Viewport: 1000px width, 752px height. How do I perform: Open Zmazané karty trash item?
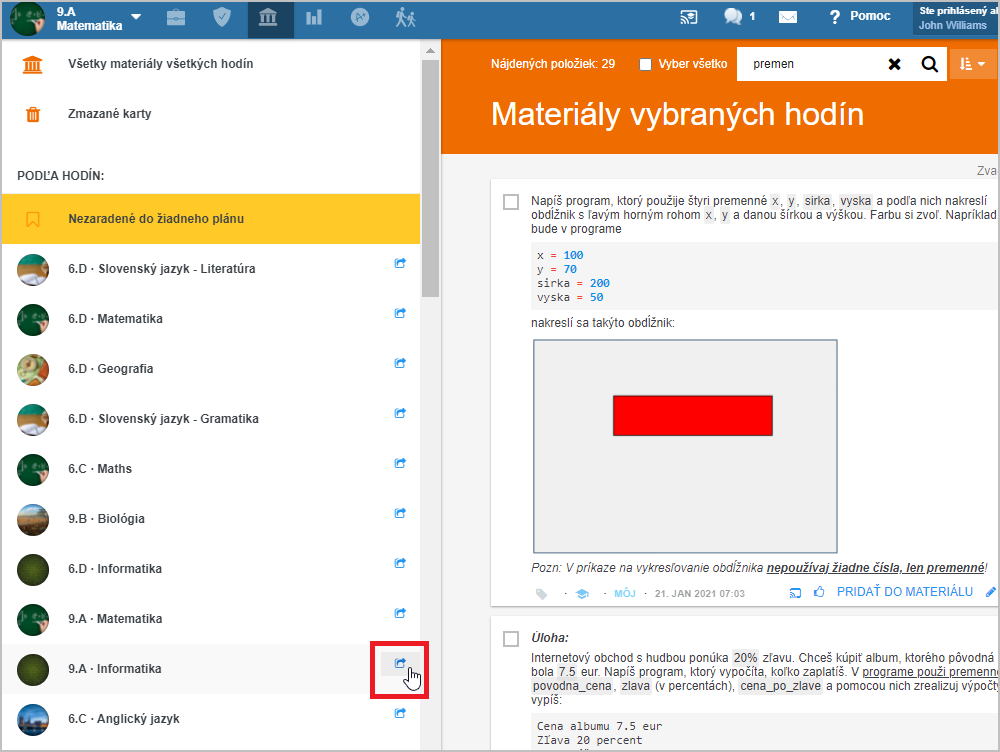(x=211, y=114)
